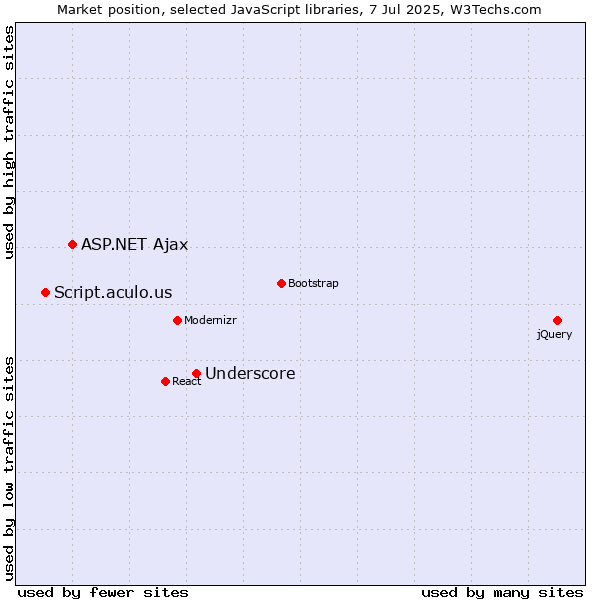The image size is (600, 600).
Task: Click the 'jQuery' label text
Action: tap(554, 334)
